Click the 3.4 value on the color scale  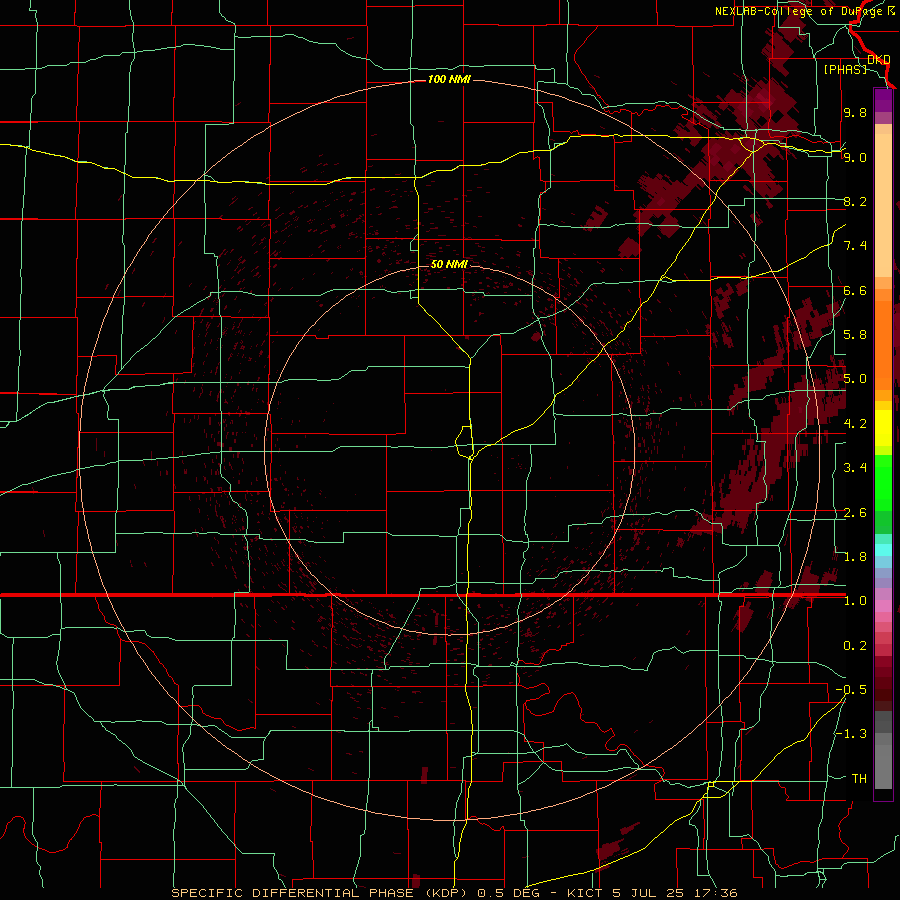pos(855,468)
